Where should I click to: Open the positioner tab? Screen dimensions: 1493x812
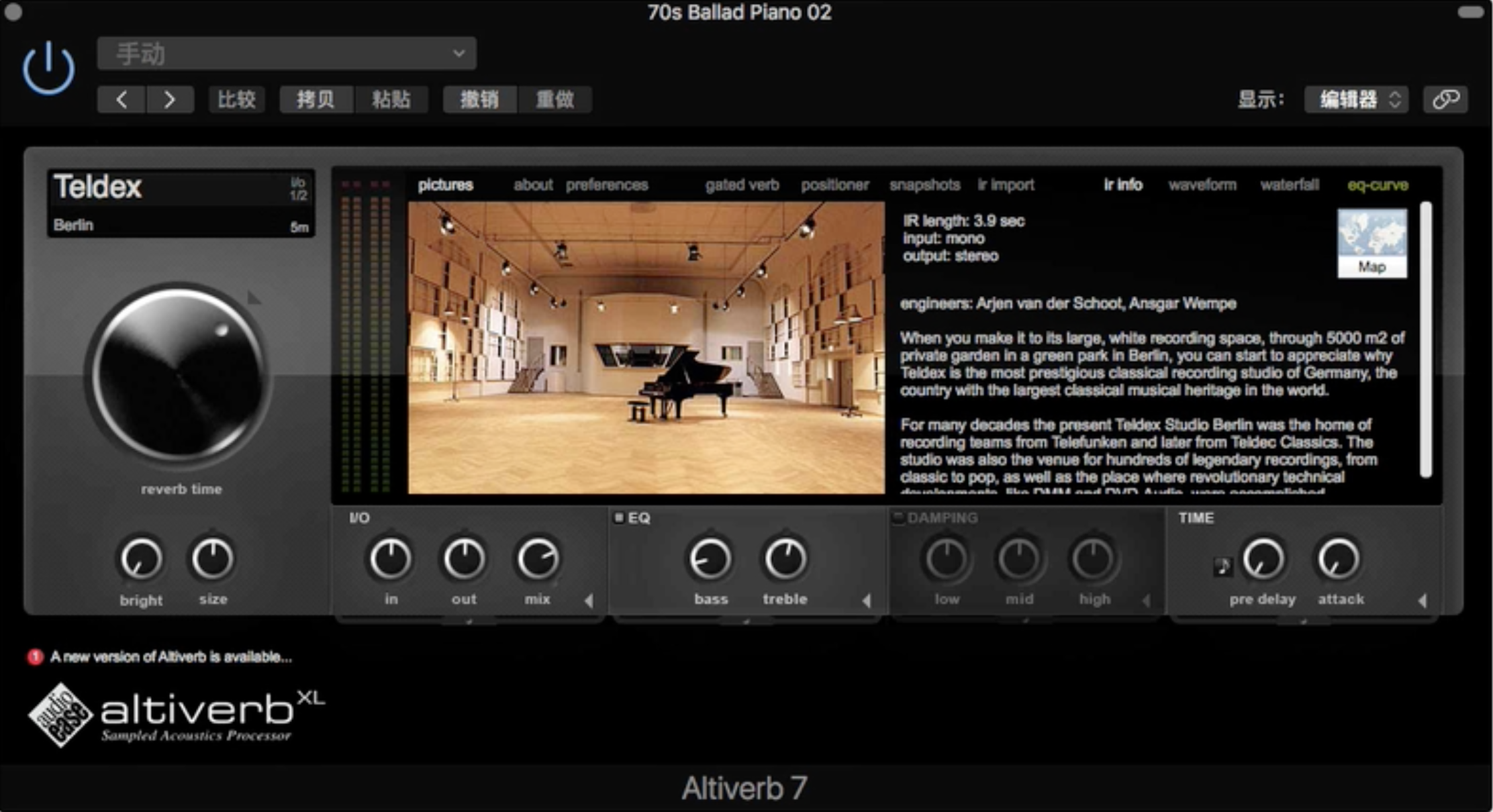[834, 185]
